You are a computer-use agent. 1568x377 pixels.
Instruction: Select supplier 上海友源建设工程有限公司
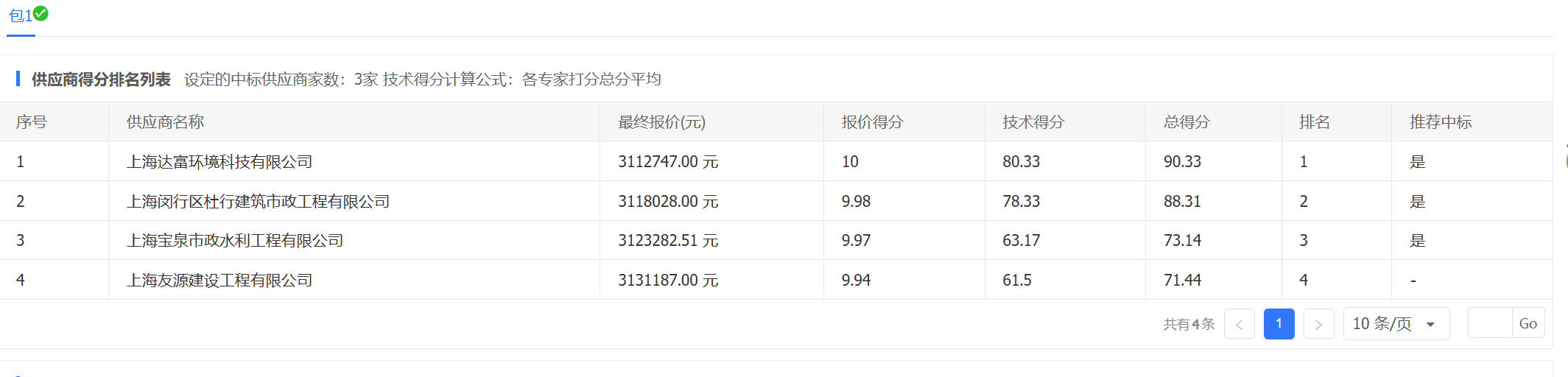[x=219, y=281]
